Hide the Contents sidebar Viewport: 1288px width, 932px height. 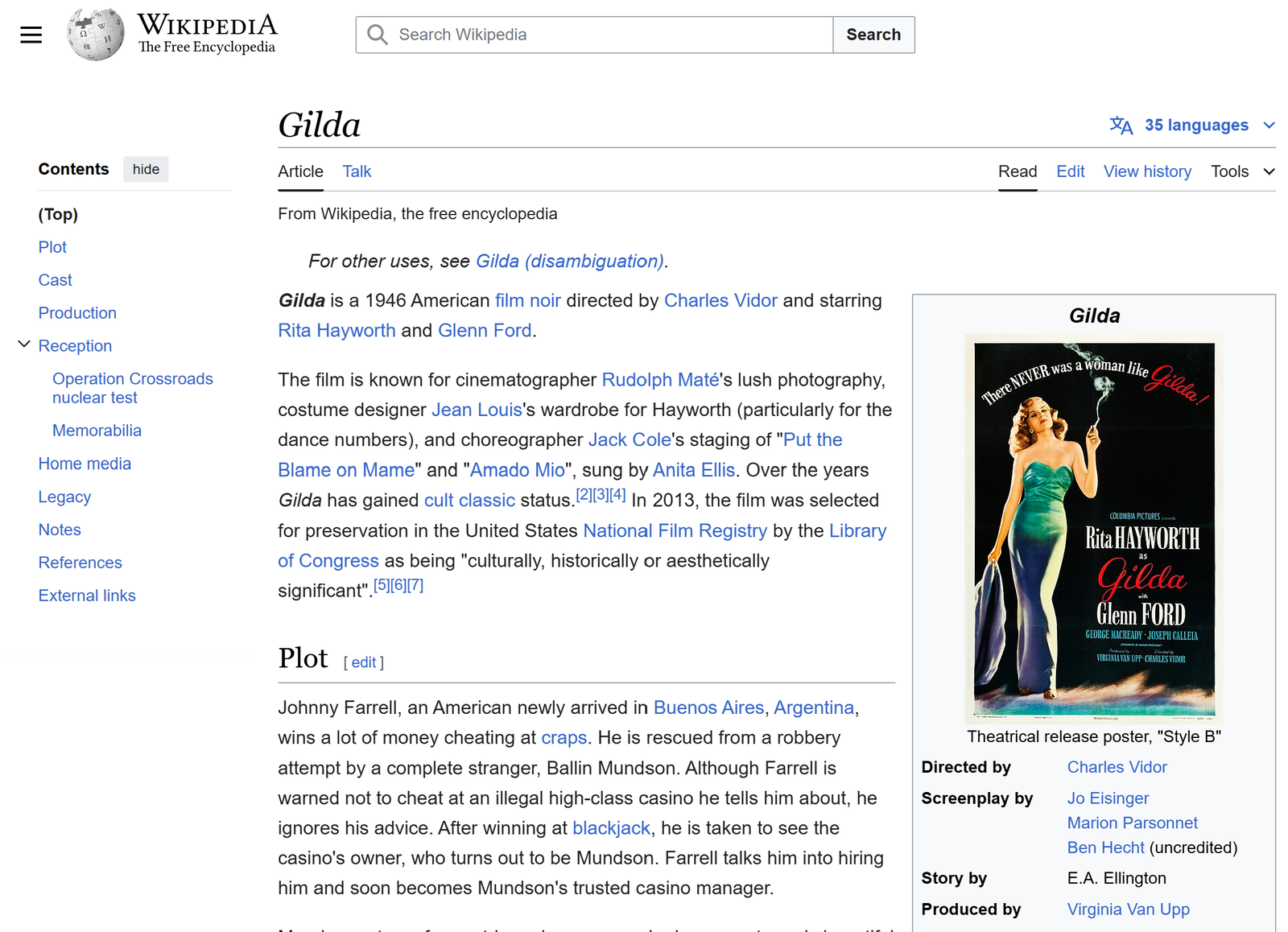pyautogui.click(x=146, y=169)
